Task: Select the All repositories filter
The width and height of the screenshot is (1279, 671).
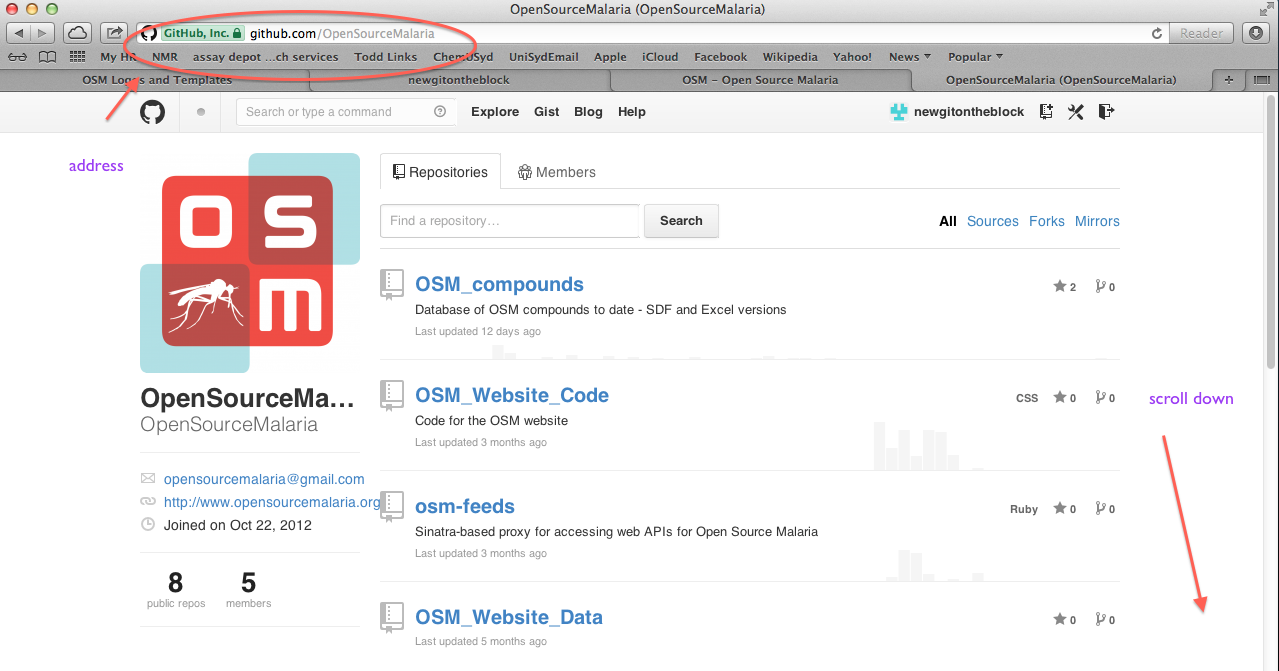Action: [948, 221]
